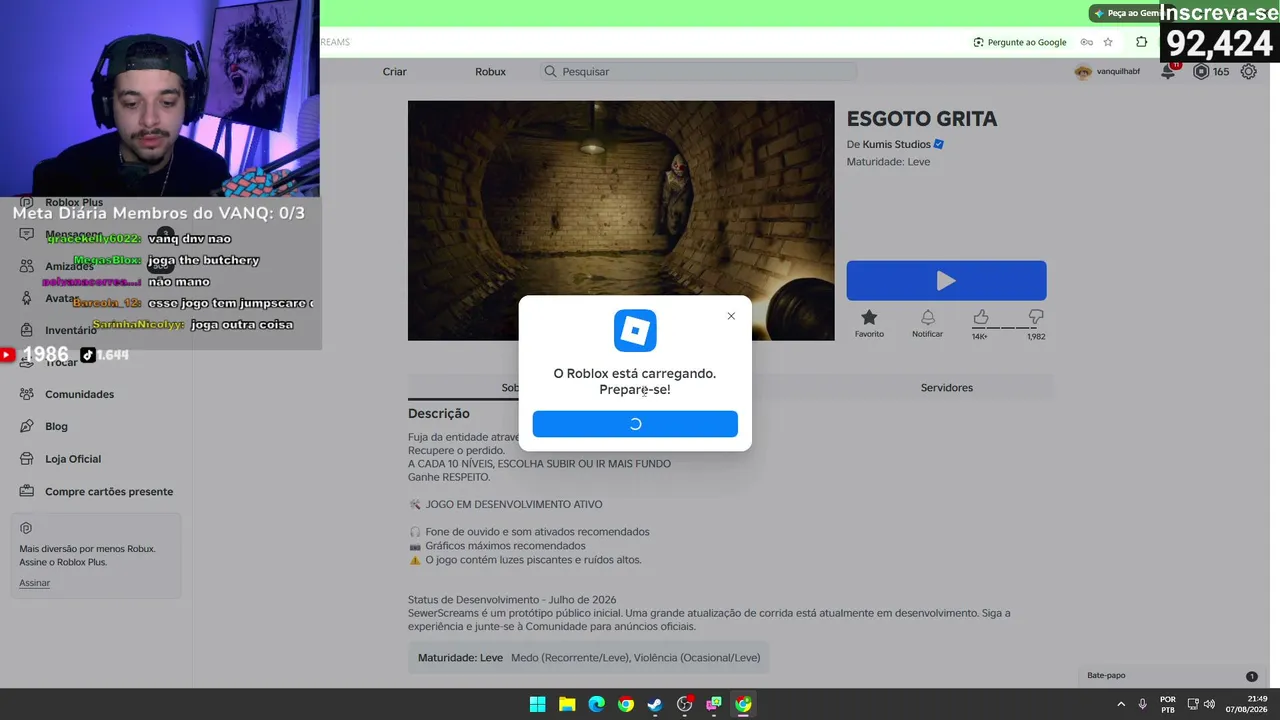Like the game with the thumbs-up icon
Viewport: 1280px width, 720px height.
pos(981,317)
